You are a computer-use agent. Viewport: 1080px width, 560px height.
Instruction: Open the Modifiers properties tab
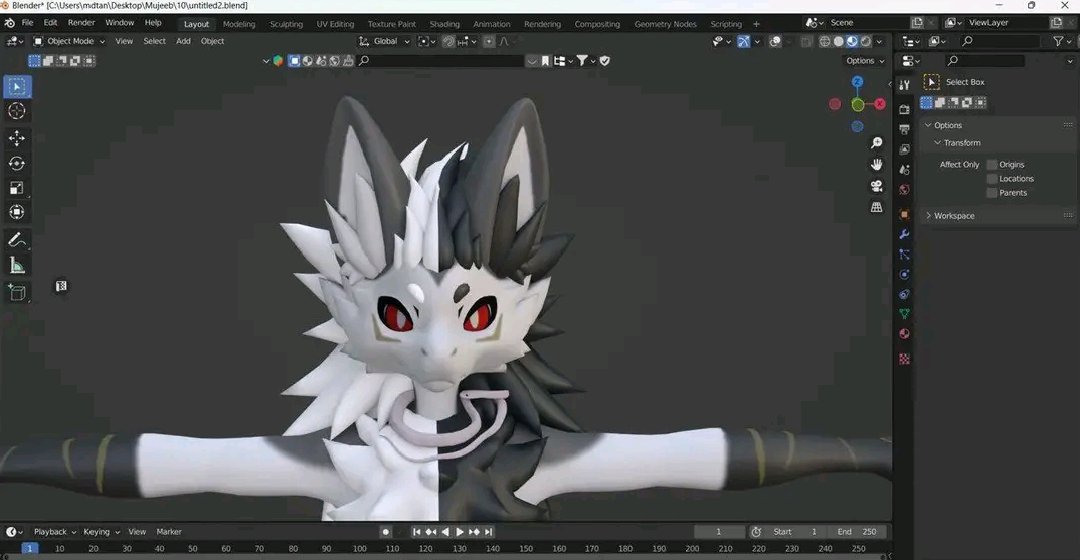[x=904, y=234]
